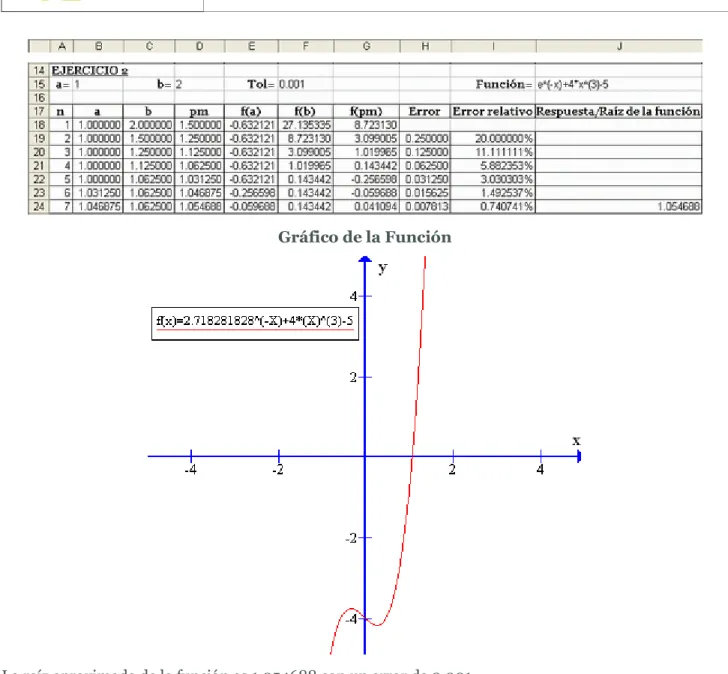
Task: Click cell with value 1.492537%
Action: [493, 193]
